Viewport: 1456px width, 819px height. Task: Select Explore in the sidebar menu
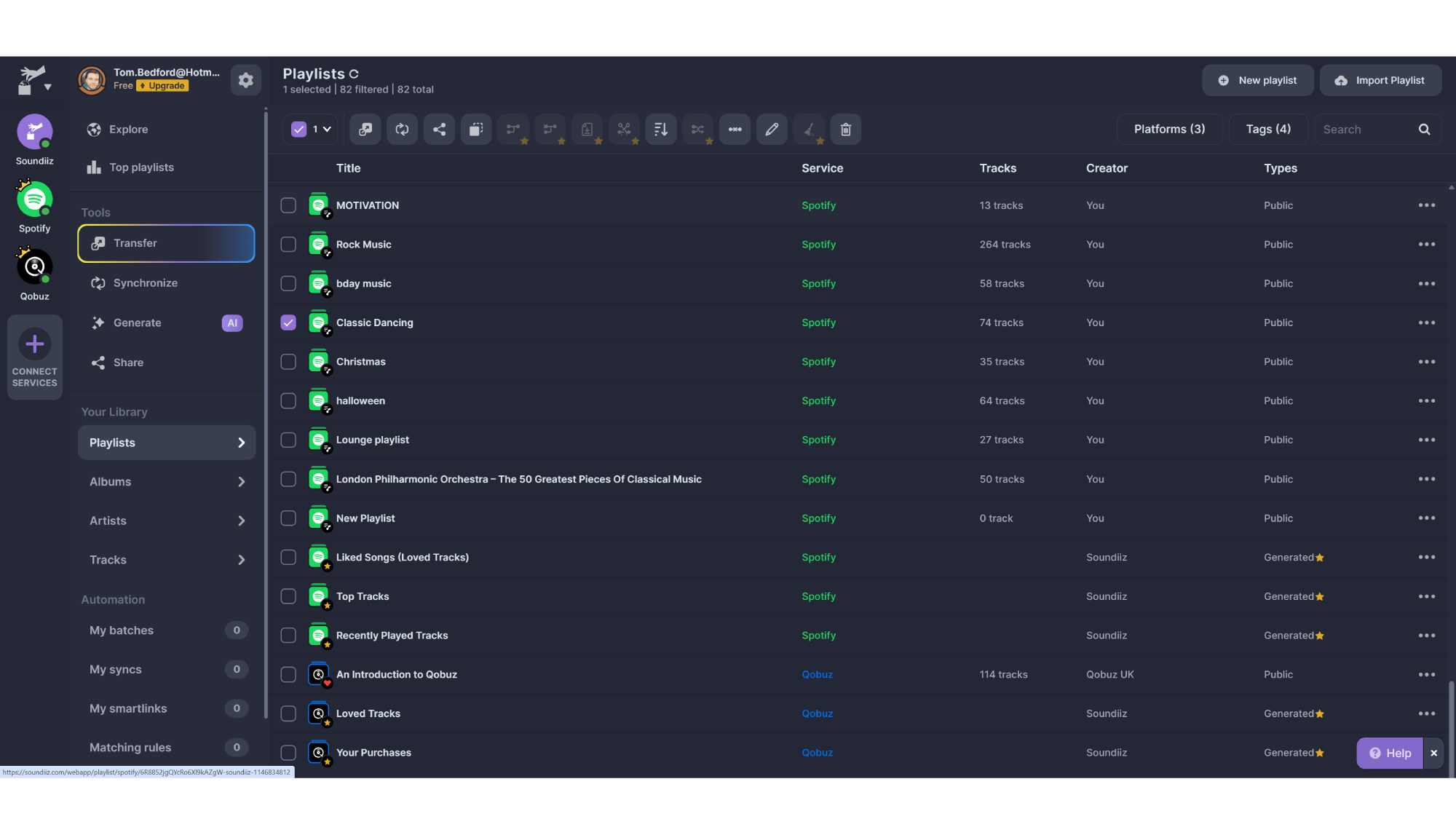128,129
